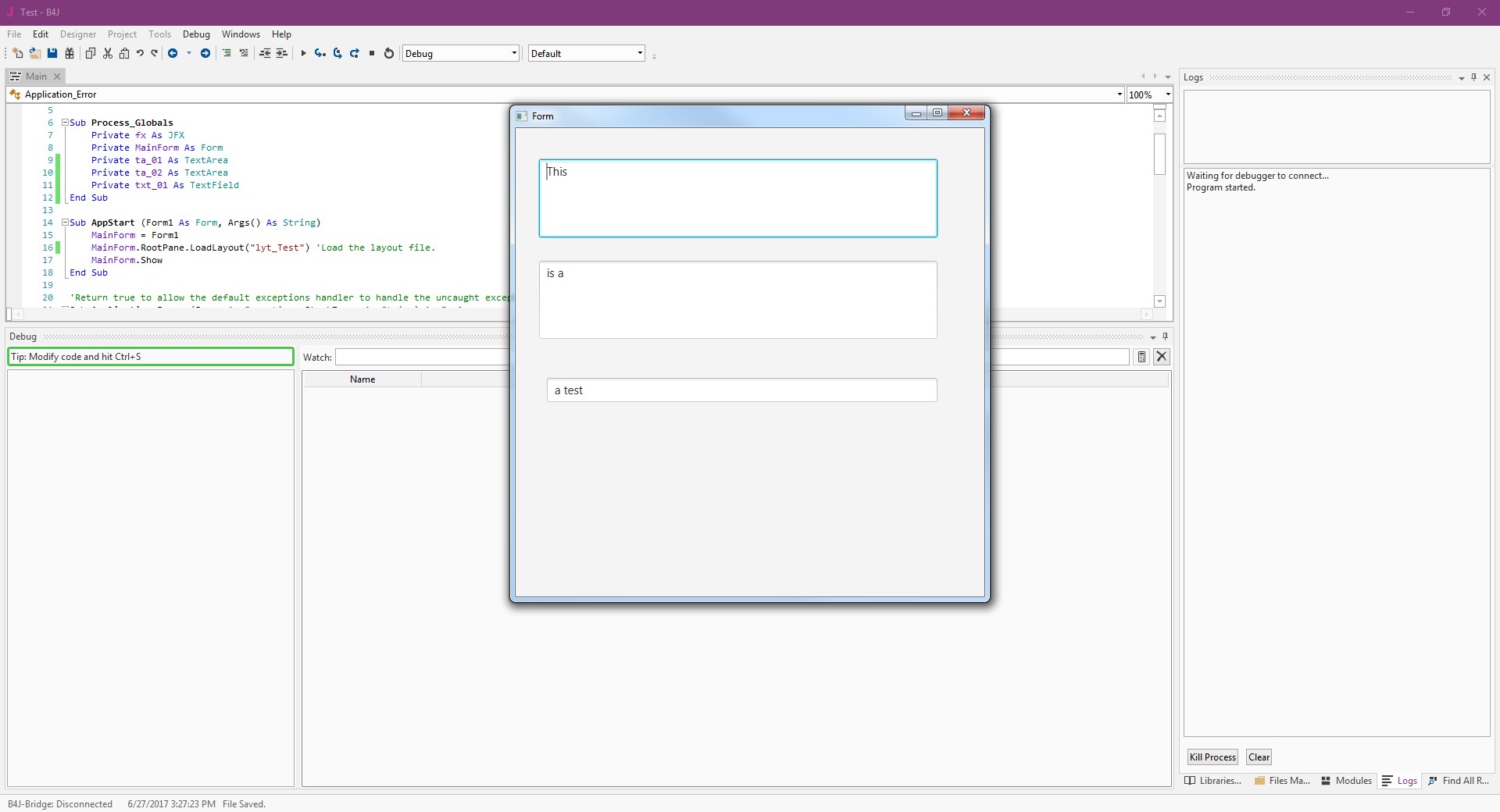Click the code editor vertical scrollbar thumb
1500x812 pixels.
point(1159,154)
